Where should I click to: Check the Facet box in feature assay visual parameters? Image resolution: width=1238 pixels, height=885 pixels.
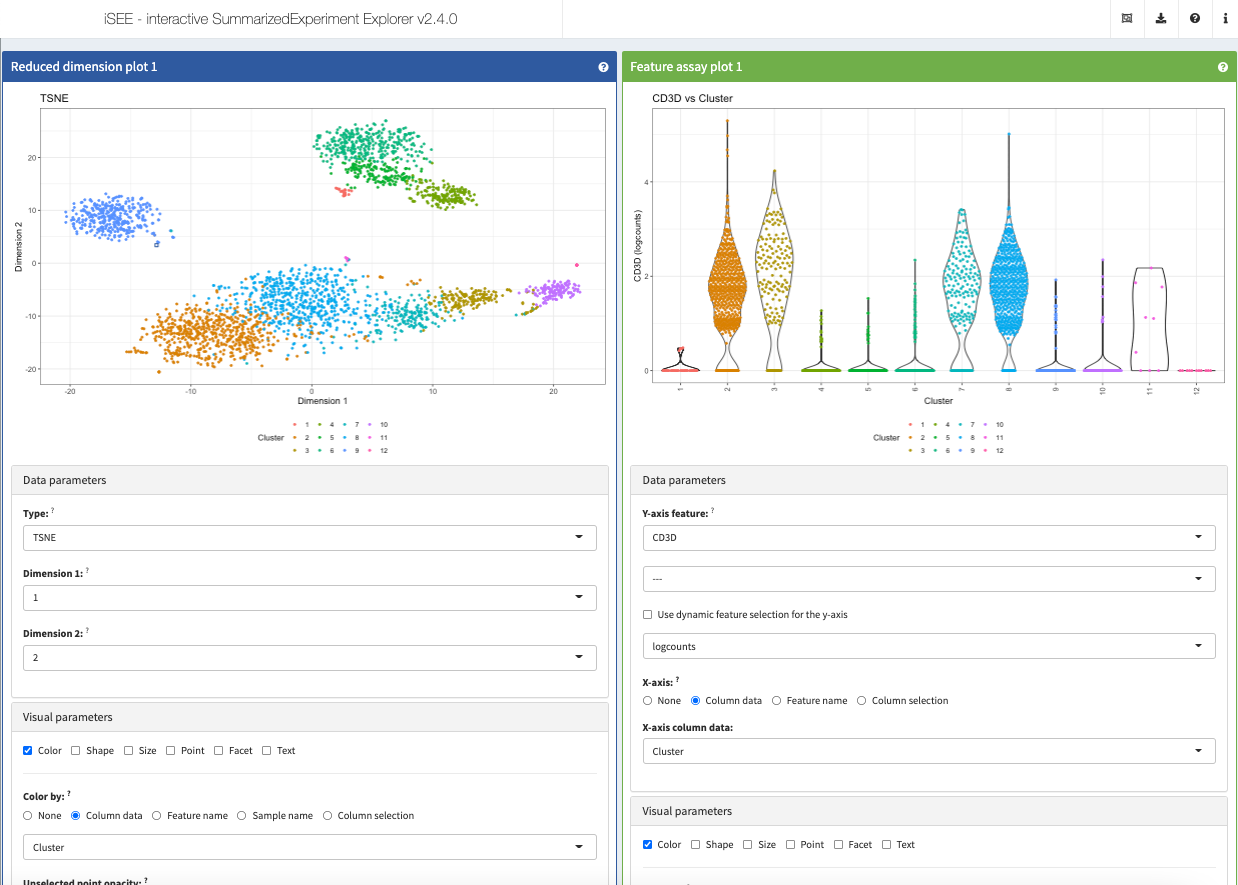point(839,845)
